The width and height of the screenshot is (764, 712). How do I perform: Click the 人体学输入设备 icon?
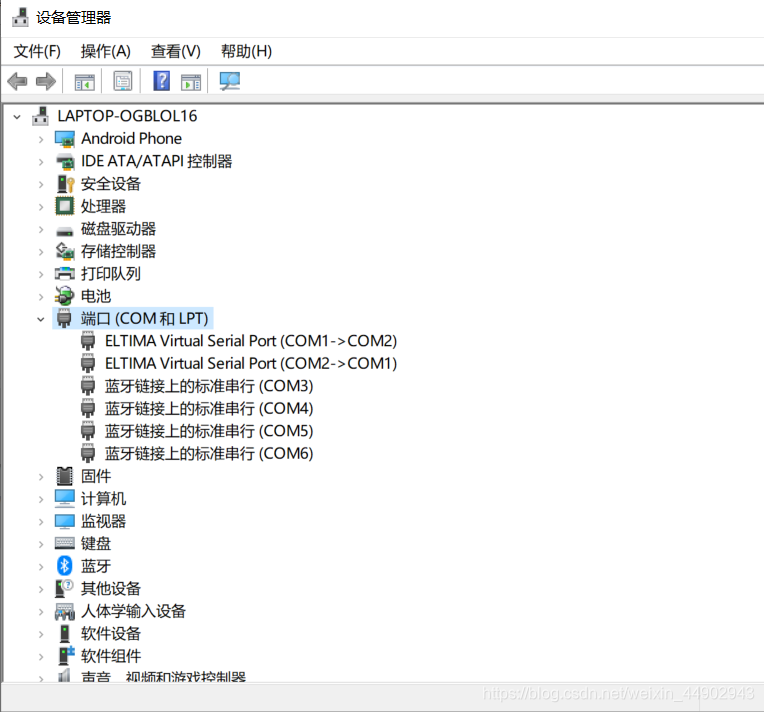tap(65, 611)
